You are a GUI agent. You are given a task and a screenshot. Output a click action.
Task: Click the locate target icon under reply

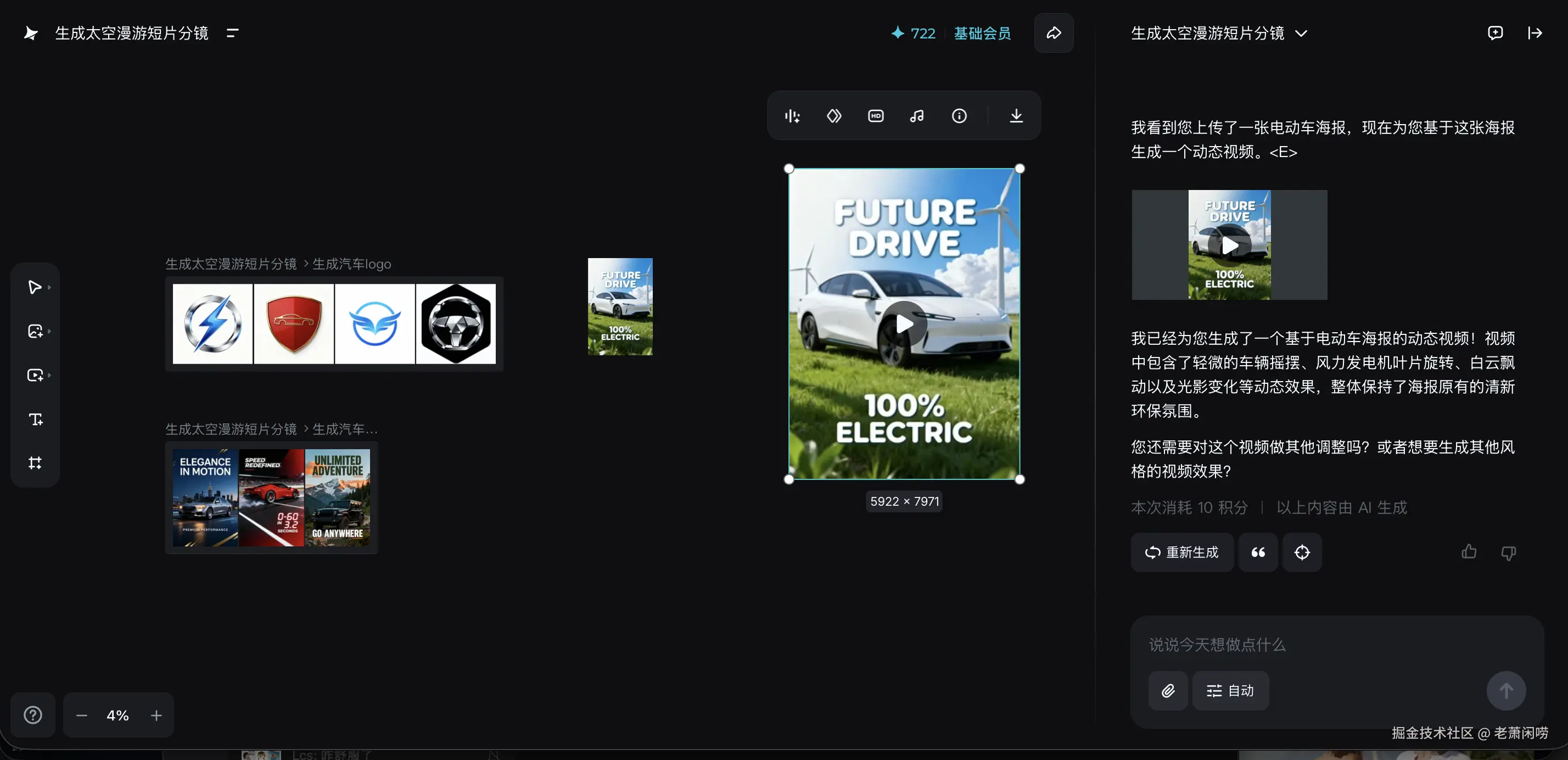pyautogui.click(x=1301, y=552)
